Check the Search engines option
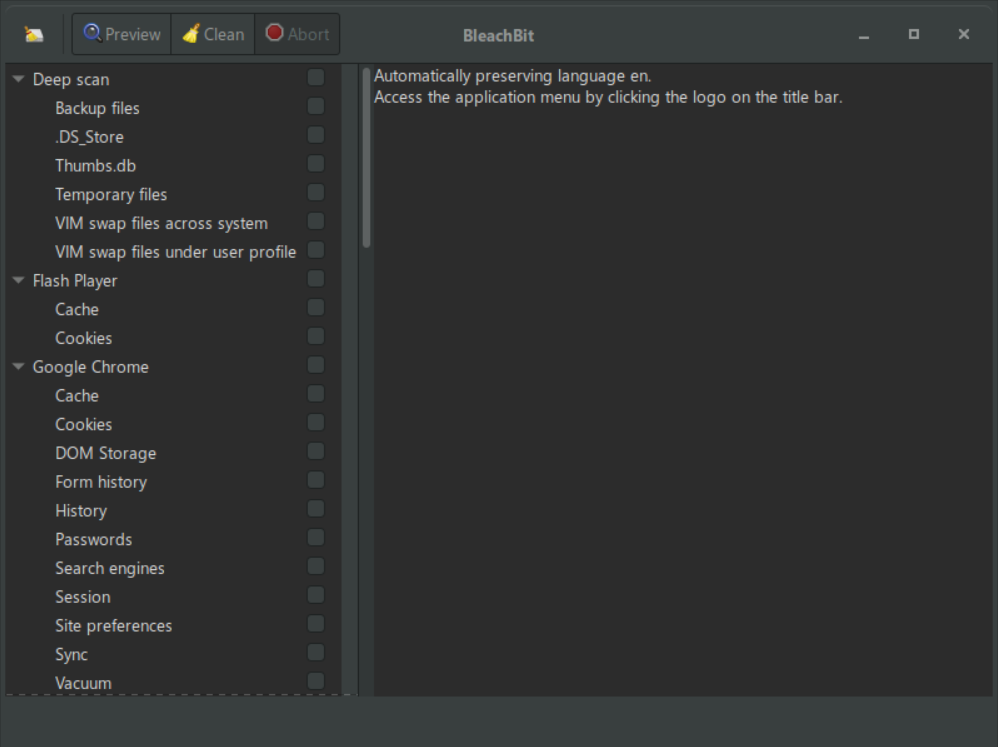The width and height of the screenshot is (998, 747). pyautogui.click(x=316, y=566)
